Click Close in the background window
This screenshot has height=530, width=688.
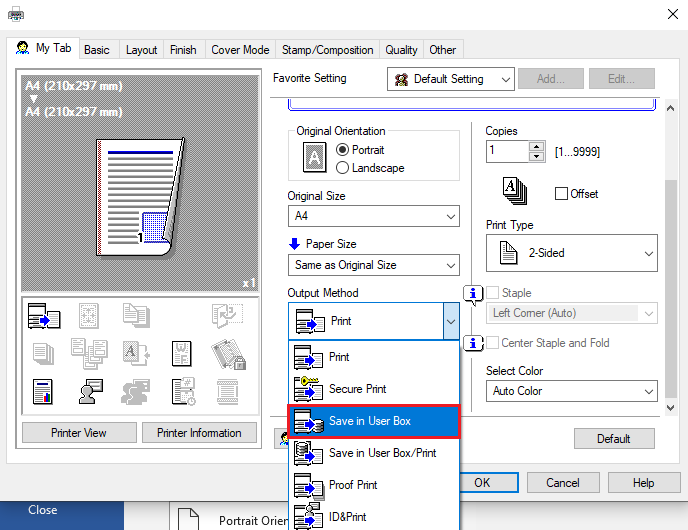pyautogui.click(x=43, y=510)
